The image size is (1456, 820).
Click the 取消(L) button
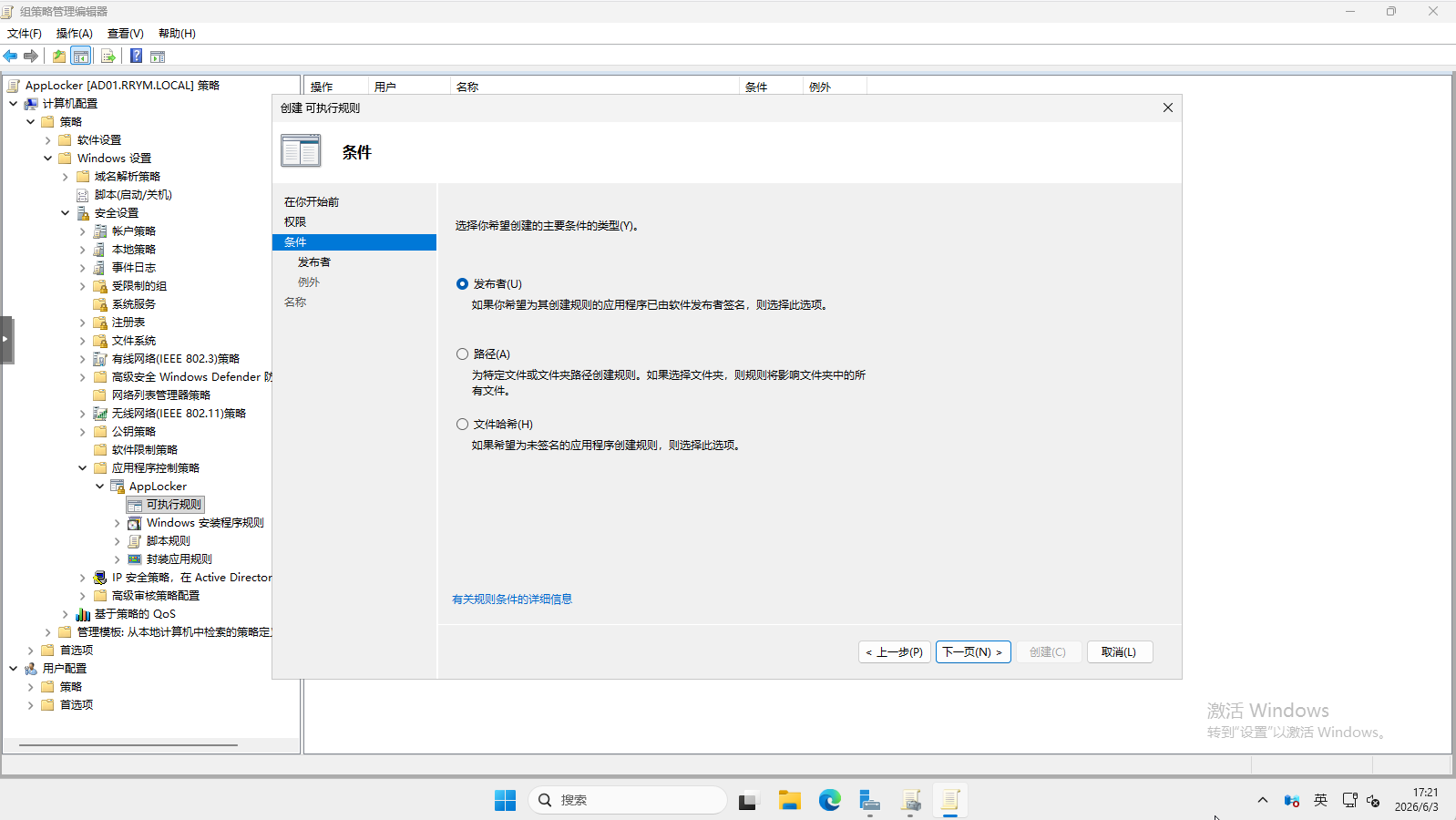click(x=1119, y=652)
